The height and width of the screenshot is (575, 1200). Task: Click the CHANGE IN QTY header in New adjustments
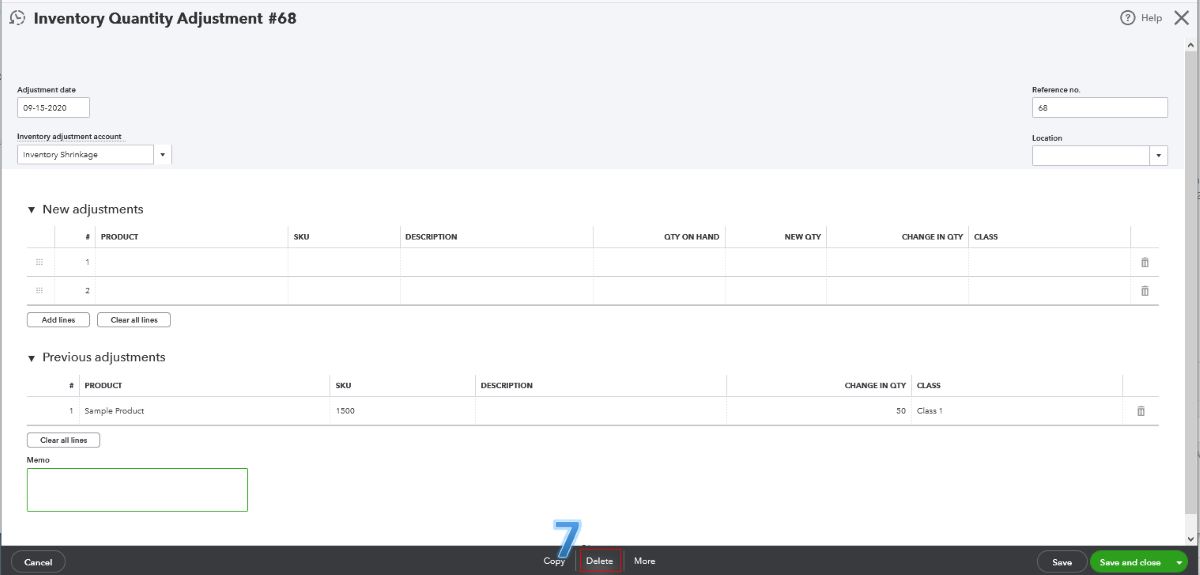(x=932, y=237)
